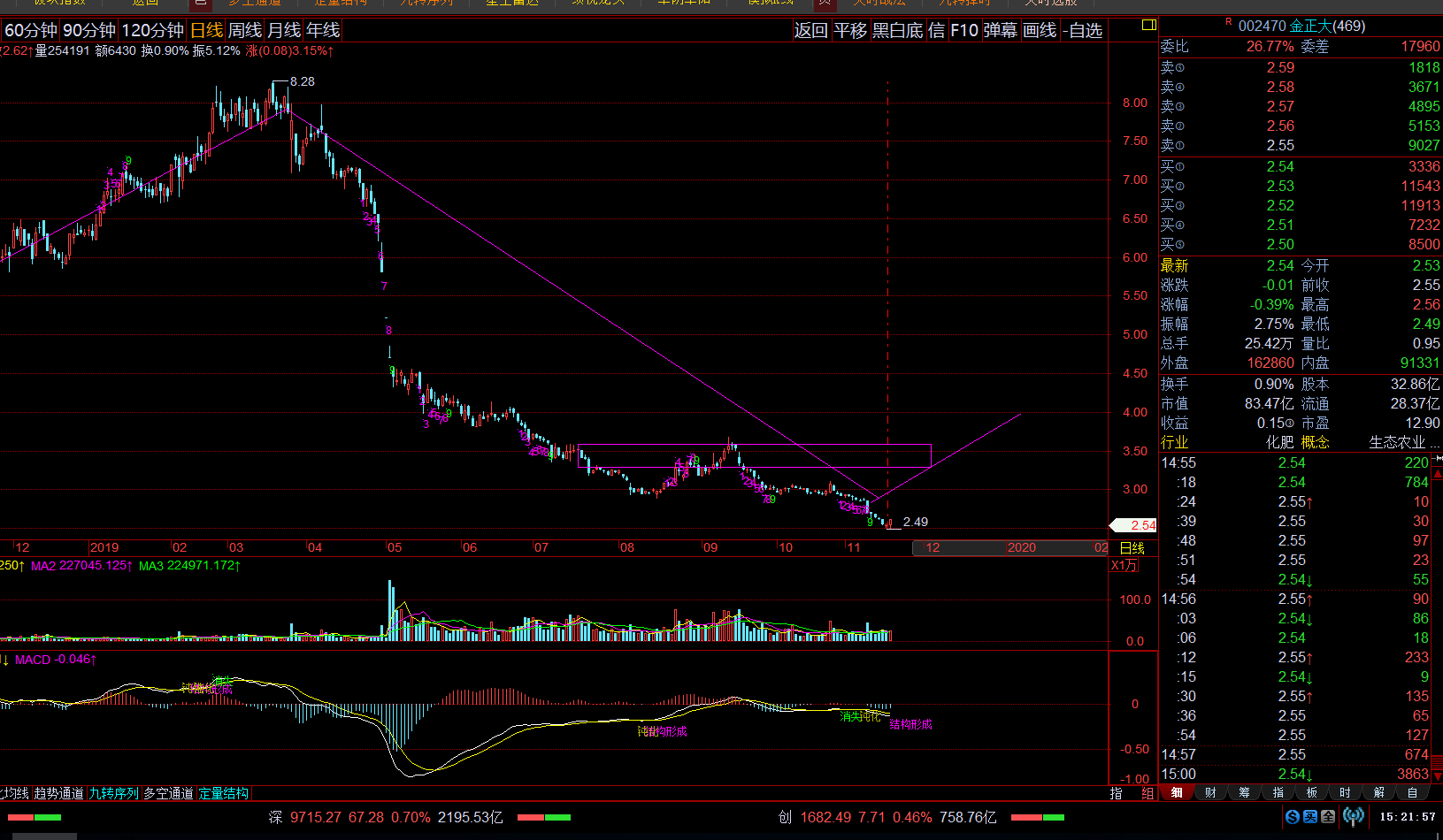Open the 板 sector tab
This screenshot has height=840, width=1443.
pyautogui.click(x=1311, y=792)
